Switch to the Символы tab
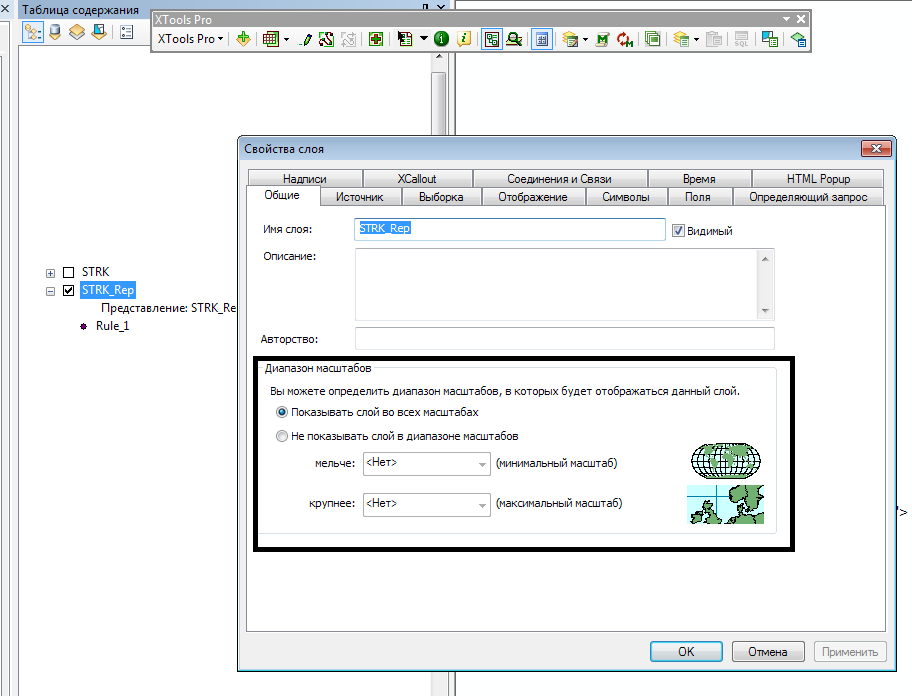The width and height of the screenshot is (912, 696). [x=626, y=197]
